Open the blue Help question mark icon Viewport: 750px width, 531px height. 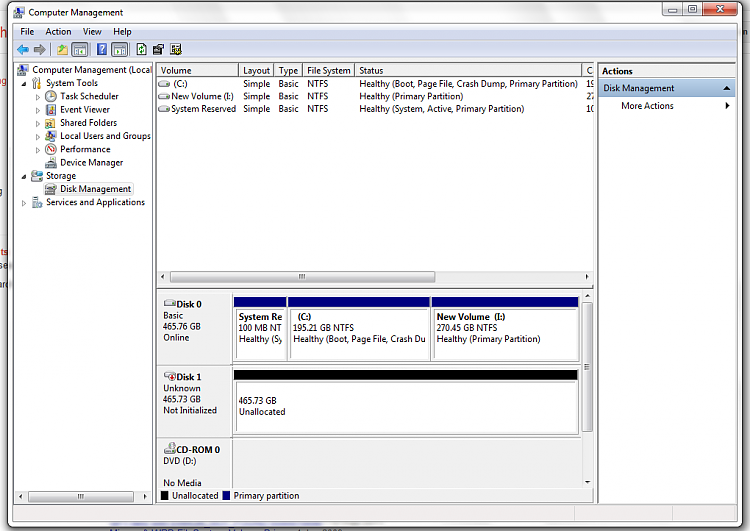pos(102,49)
